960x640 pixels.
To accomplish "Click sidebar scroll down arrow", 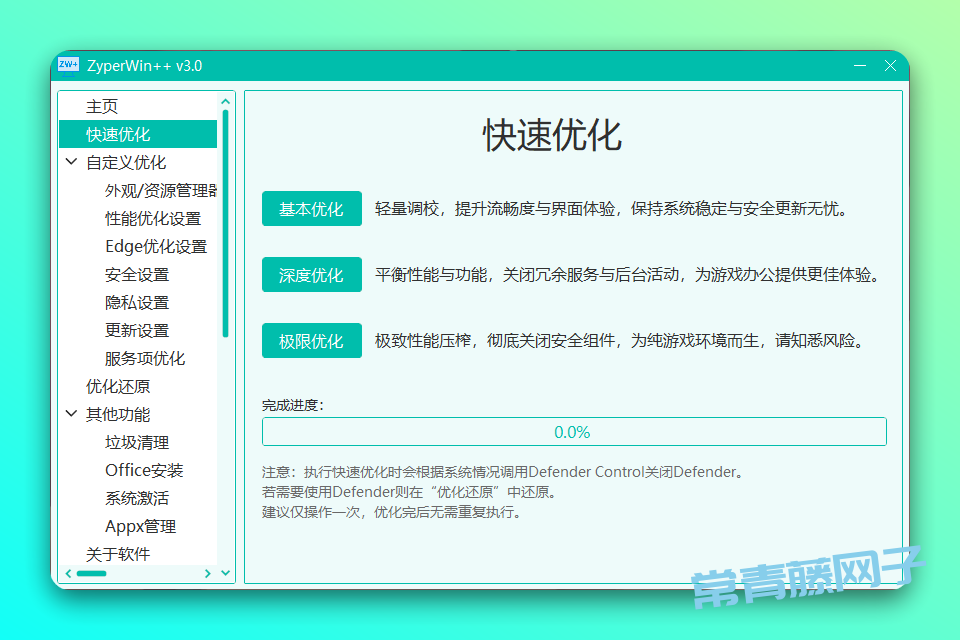I will click(x=225, y=573).
